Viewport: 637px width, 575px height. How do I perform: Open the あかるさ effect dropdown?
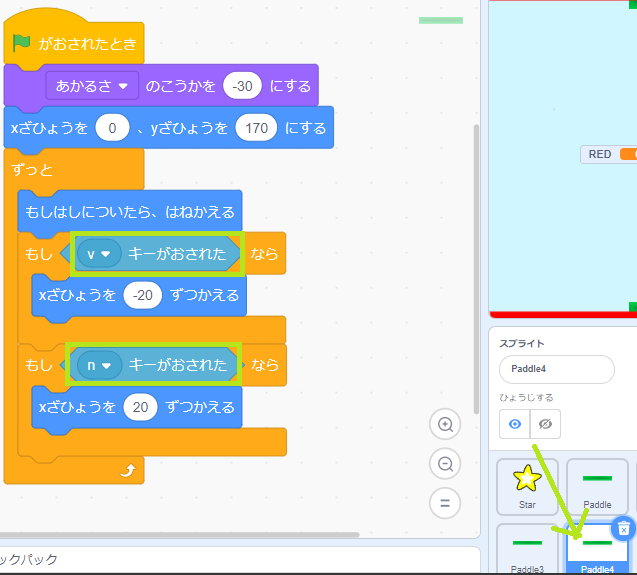pos(92,86)
